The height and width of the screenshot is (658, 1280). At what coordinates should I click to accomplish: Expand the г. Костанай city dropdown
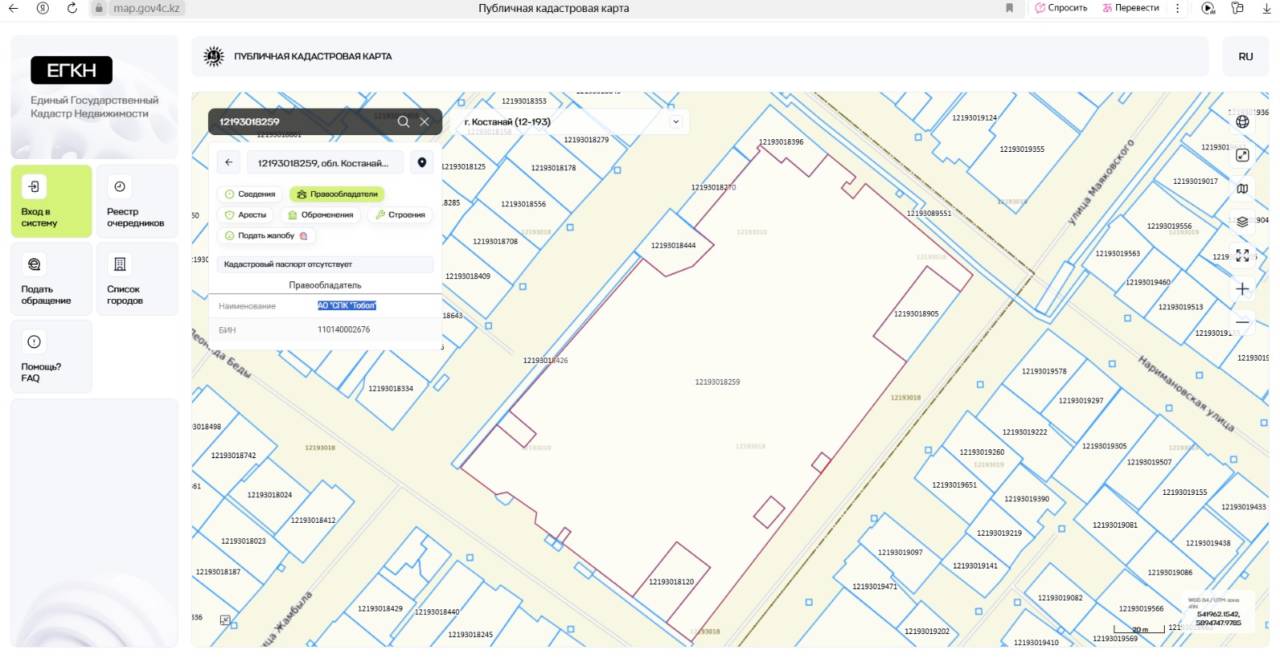point(675,122)
